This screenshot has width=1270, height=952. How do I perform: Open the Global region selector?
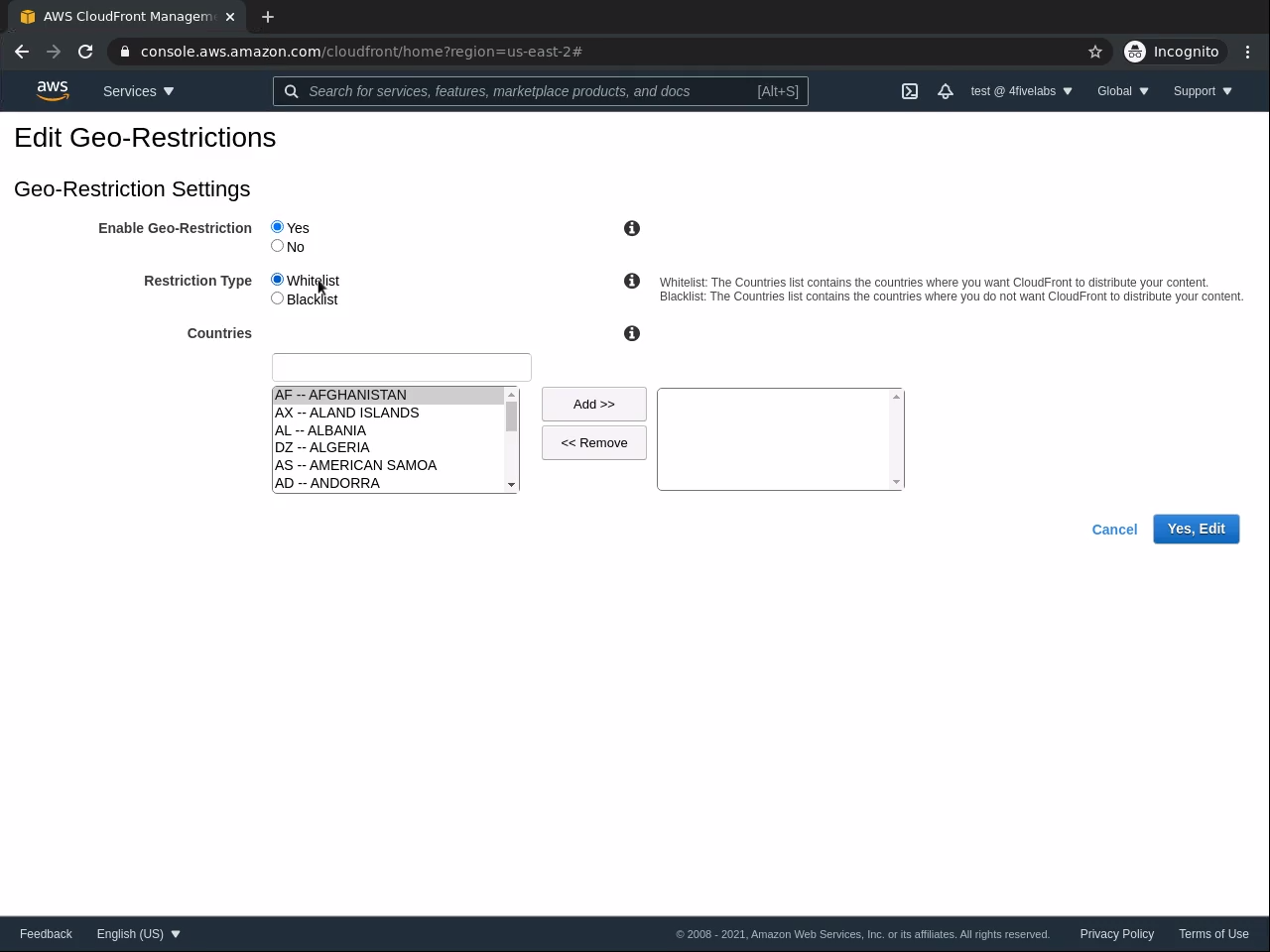(1123, 91)
